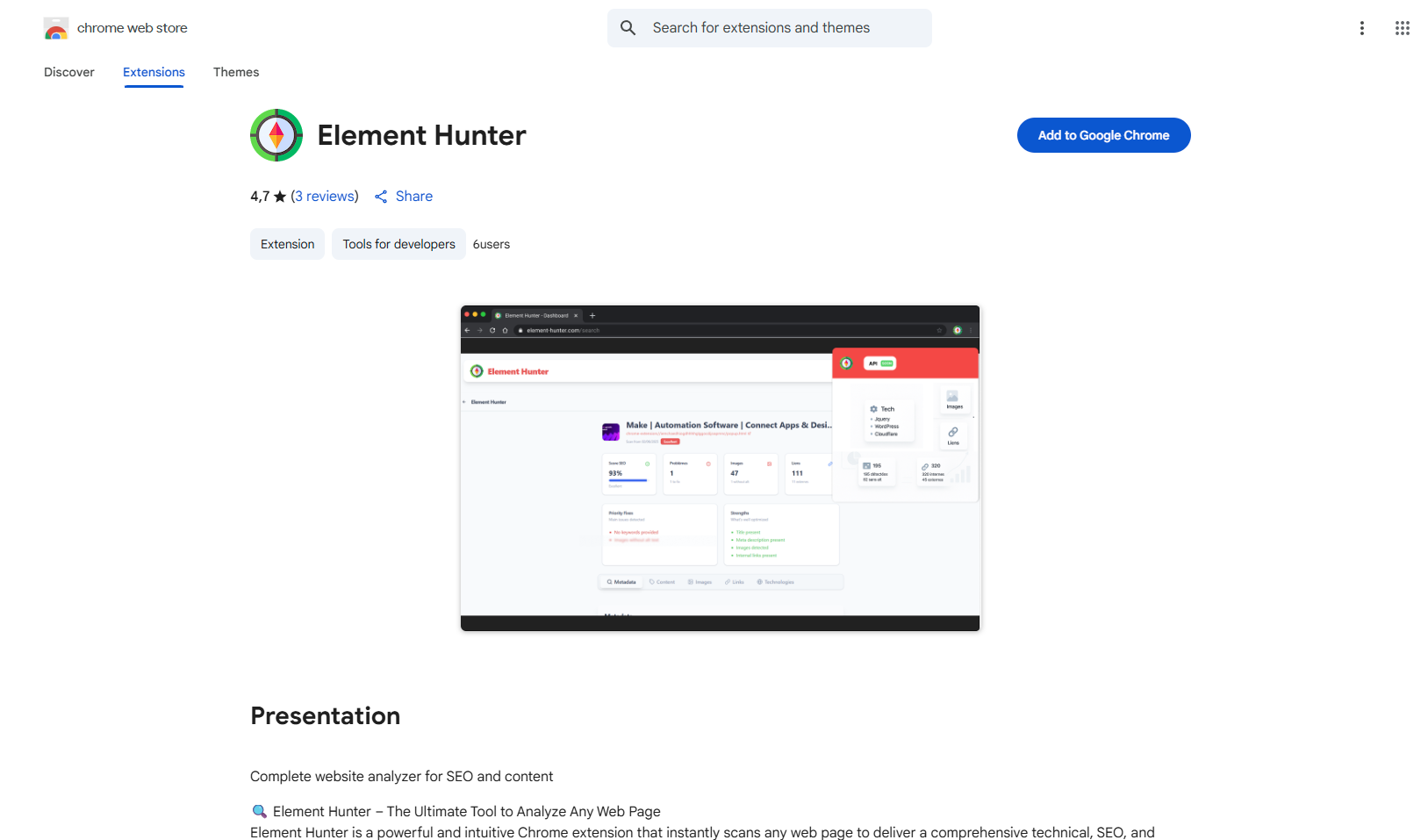The image size is (1428, 840).
Task: Switch to the Discover tab
Action: pyautogui.click(x=69, y=72)
